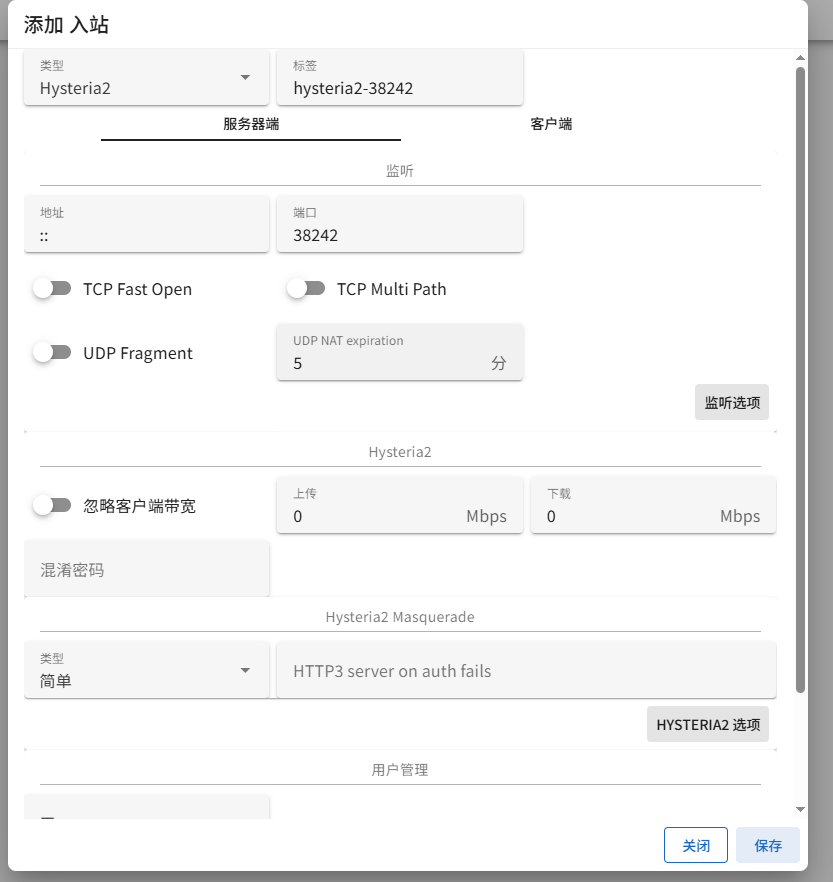
Task: Open the 类型 Hysteria2 dropdown
Action: click(146, 79)
